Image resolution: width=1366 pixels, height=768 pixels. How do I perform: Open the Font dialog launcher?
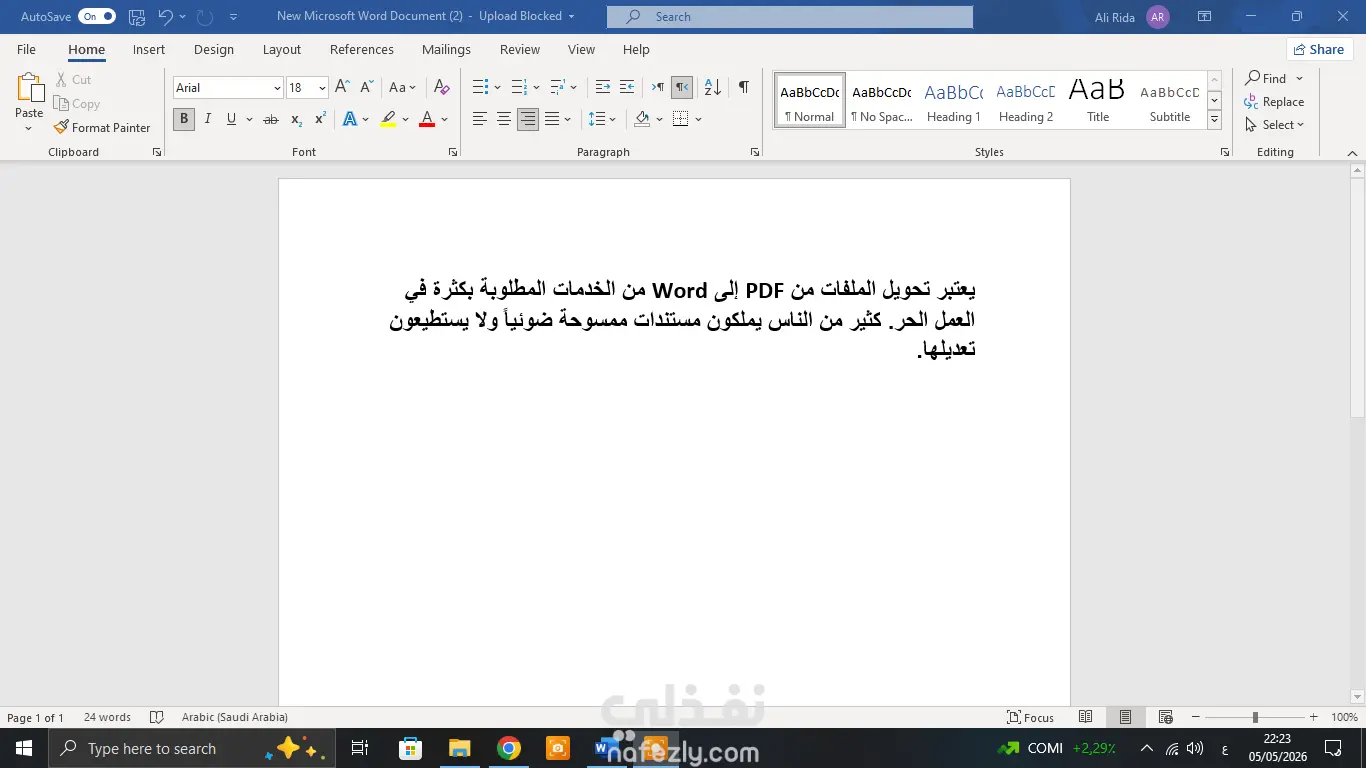pos(453,152)
